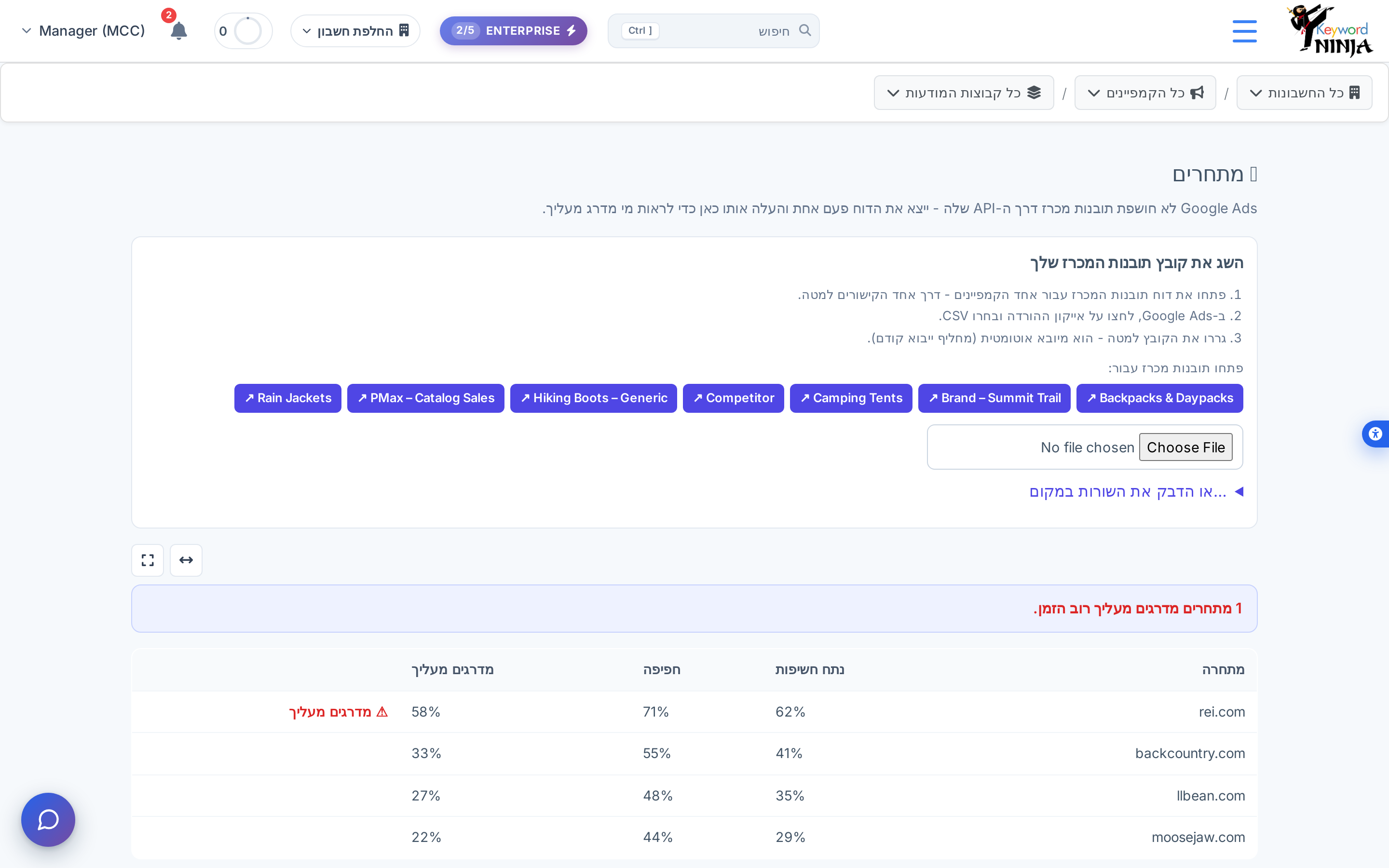Expand the paste rows section (או הדבק את השורות במקום)

(x=1136, y=491)
